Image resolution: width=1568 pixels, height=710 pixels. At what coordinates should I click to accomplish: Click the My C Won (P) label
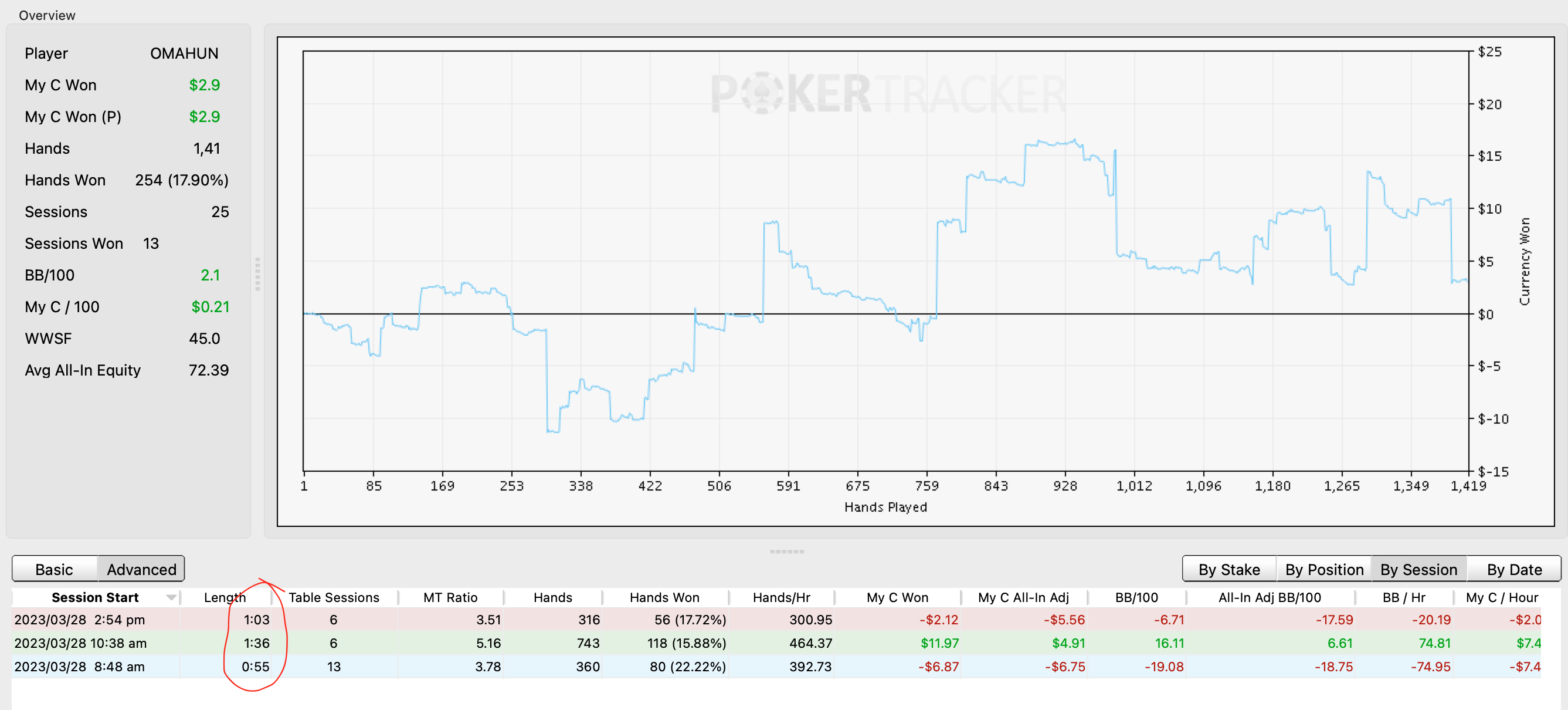(73, 116)
